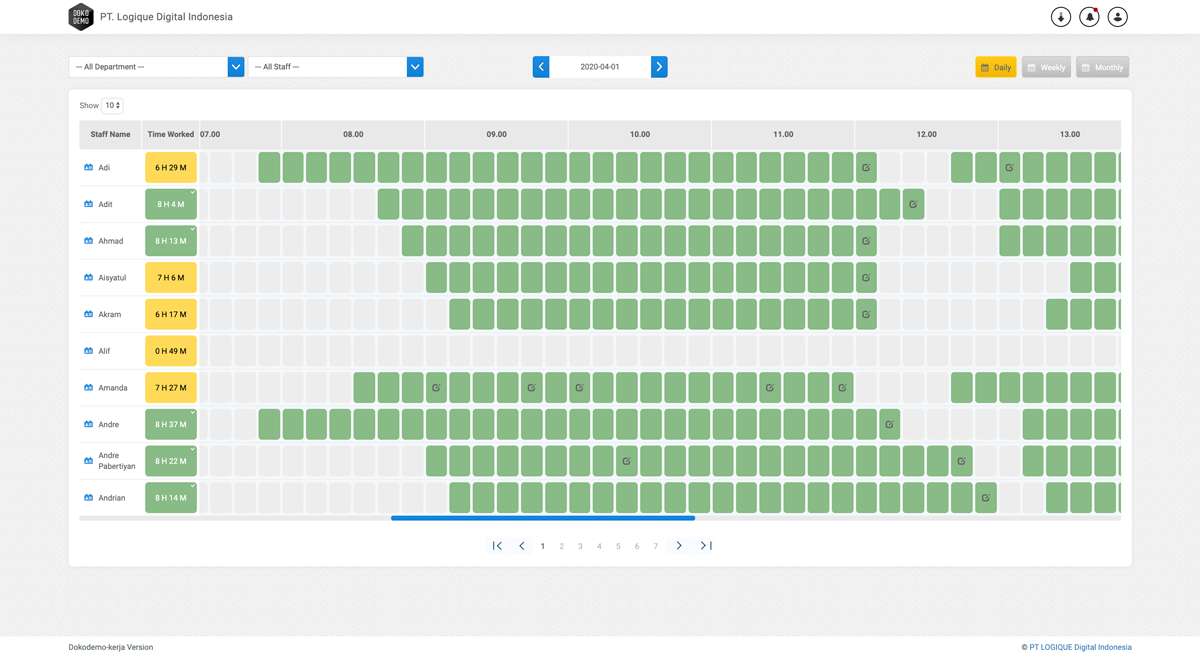Click calendar icon beside Andrian
This screenshot has height=658, width=1200.
89,498
